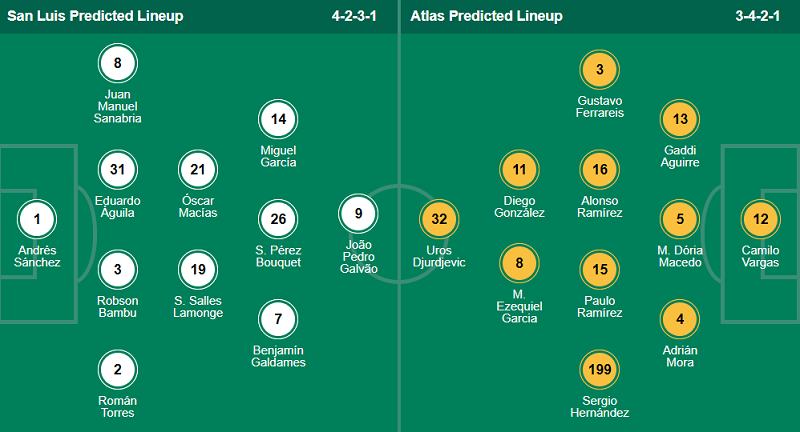Image resolution: width=800 pixels, height=432 pixels.
Task: Select Juan Manuel Sanabria's number 8 badge
Action: [118, 65]
